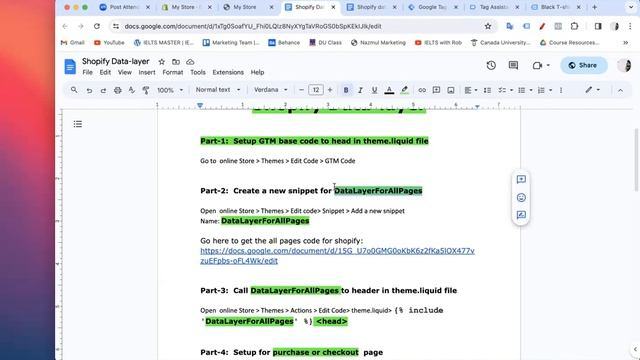640x360 pixels.
Task: Open text alignment dropdown
Action: 471,90
